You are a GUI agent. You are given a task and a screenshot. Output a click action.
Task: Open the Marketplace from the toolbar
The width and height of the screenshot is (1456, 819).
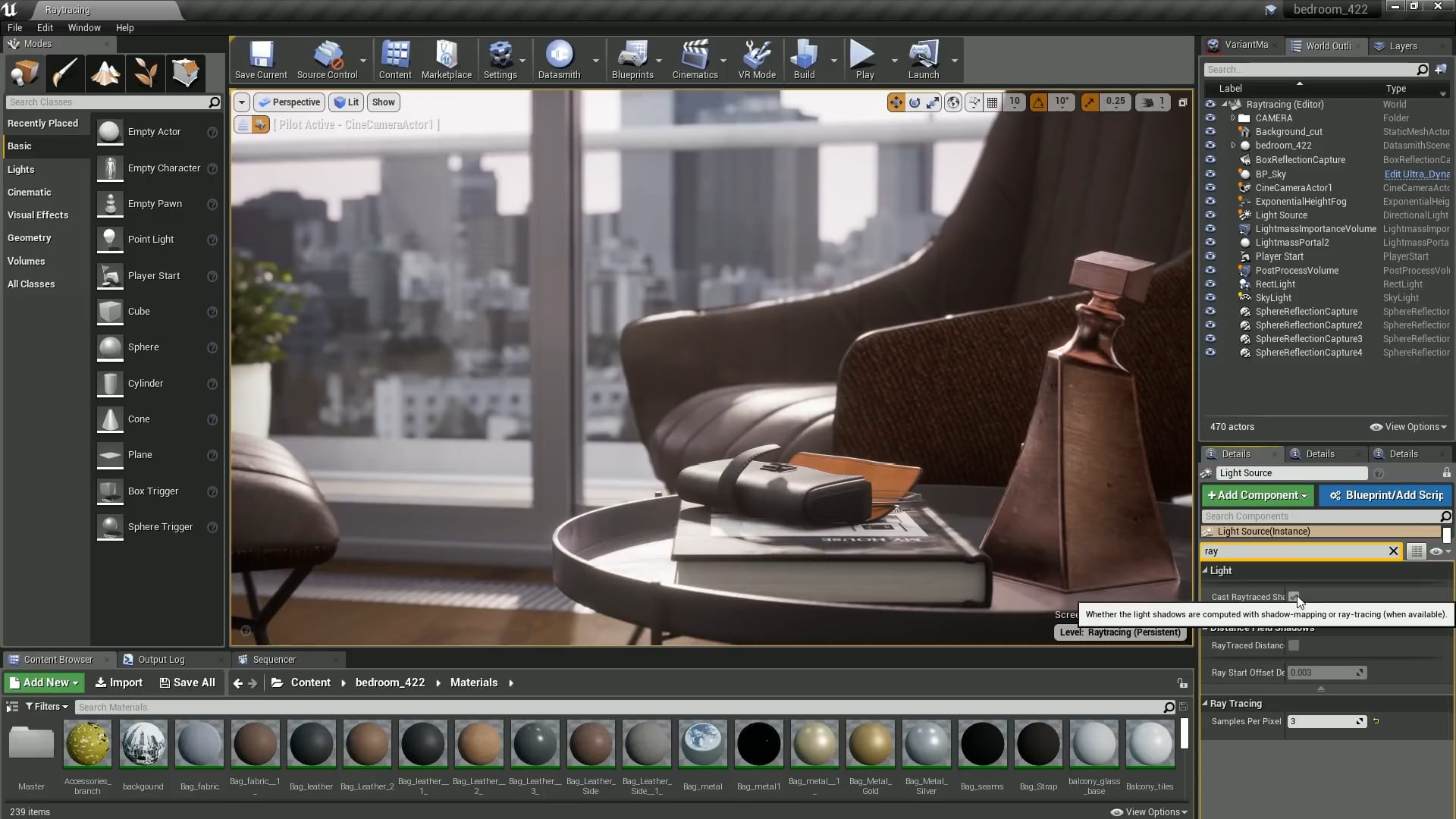(447, 60)
